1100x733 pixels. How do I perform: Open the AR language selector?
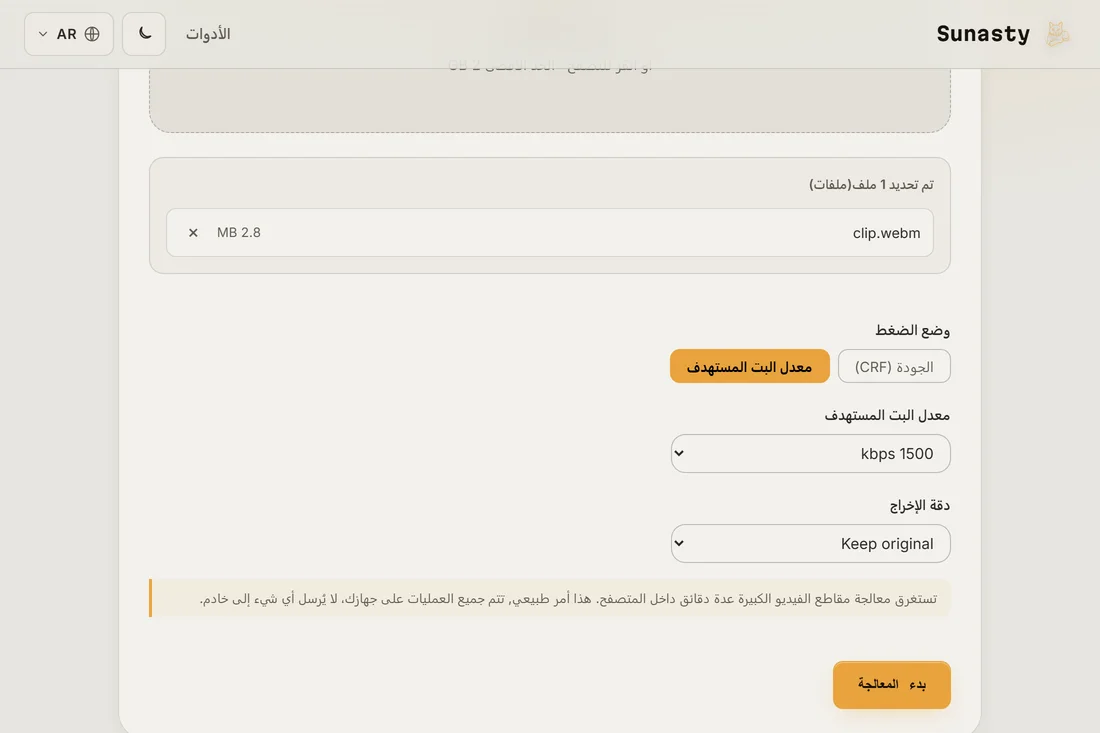[x=69, y=34]
